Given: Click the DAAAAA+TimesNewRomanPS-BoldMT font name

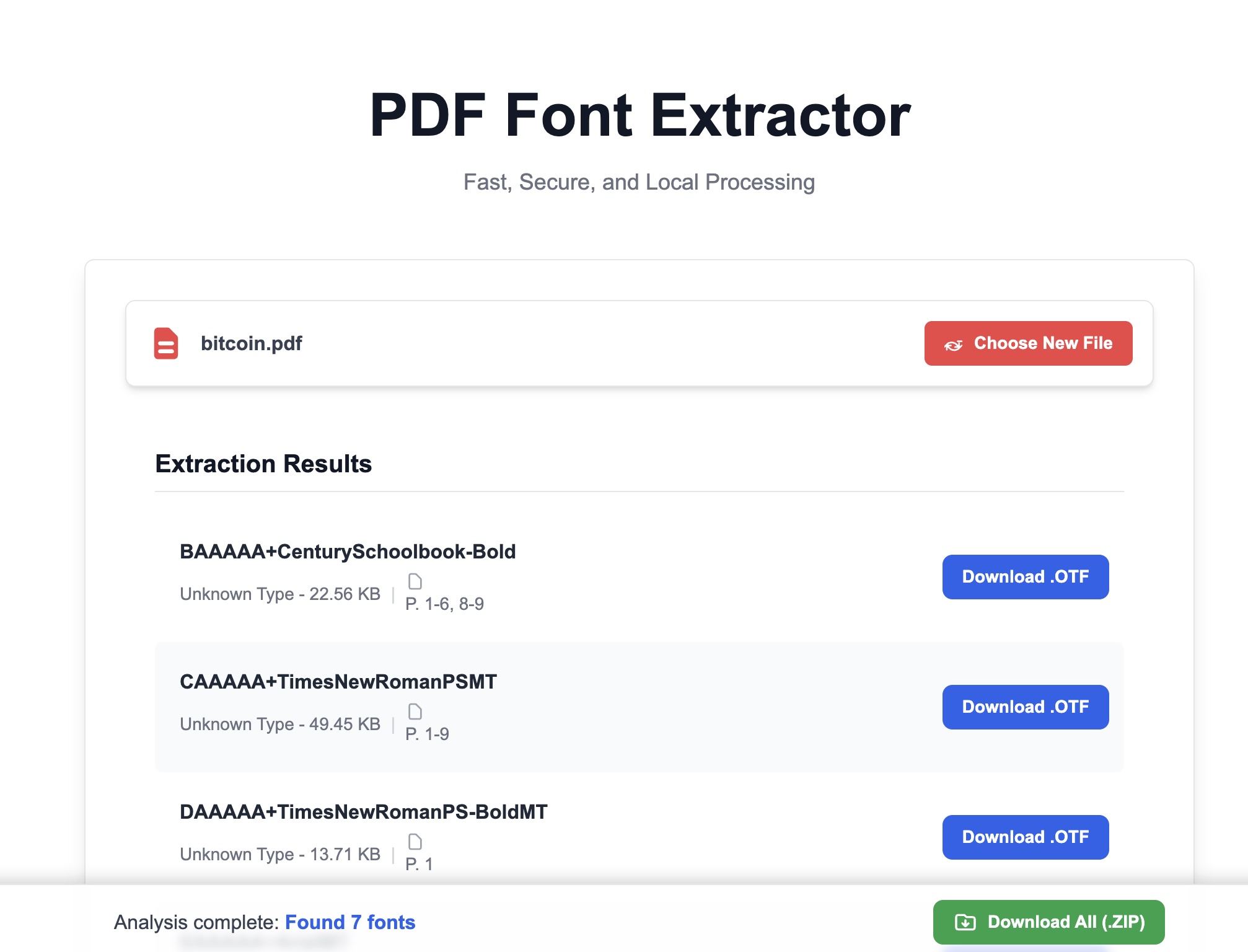Looking at the screenshot, I should pos(363,812).
